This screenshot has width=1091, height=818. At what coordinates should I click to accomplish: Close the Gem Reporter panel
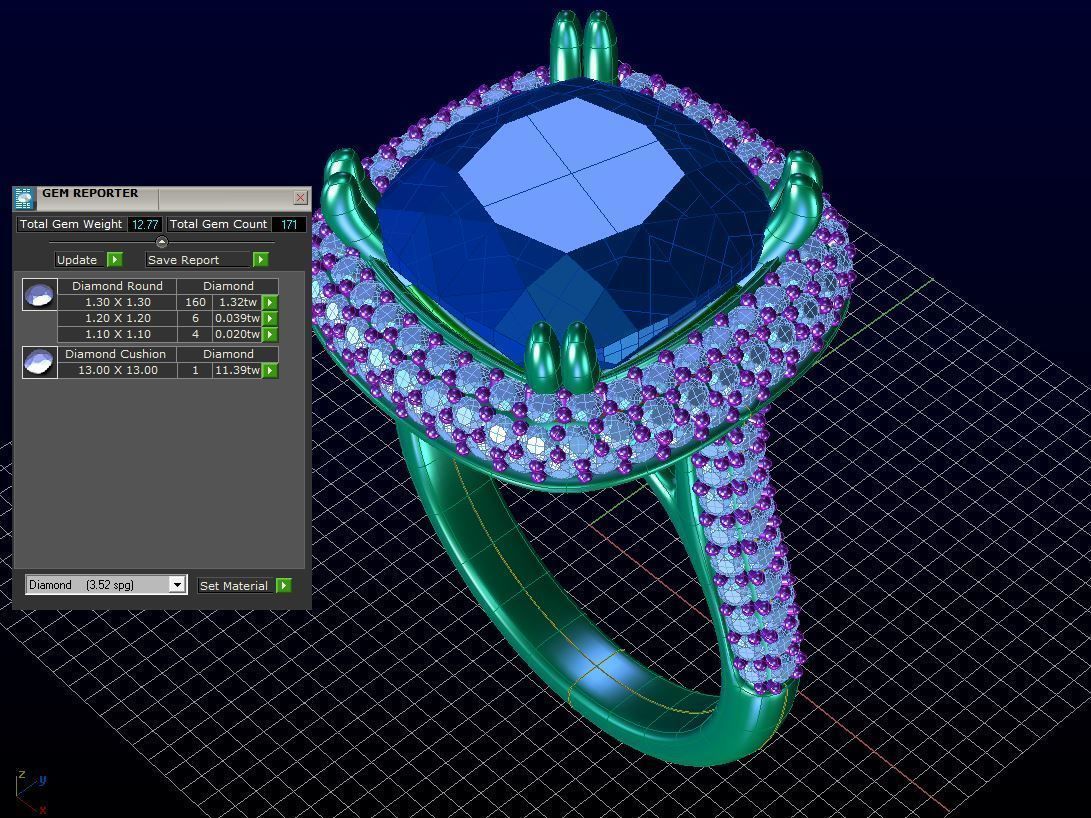tap(301, 198)
